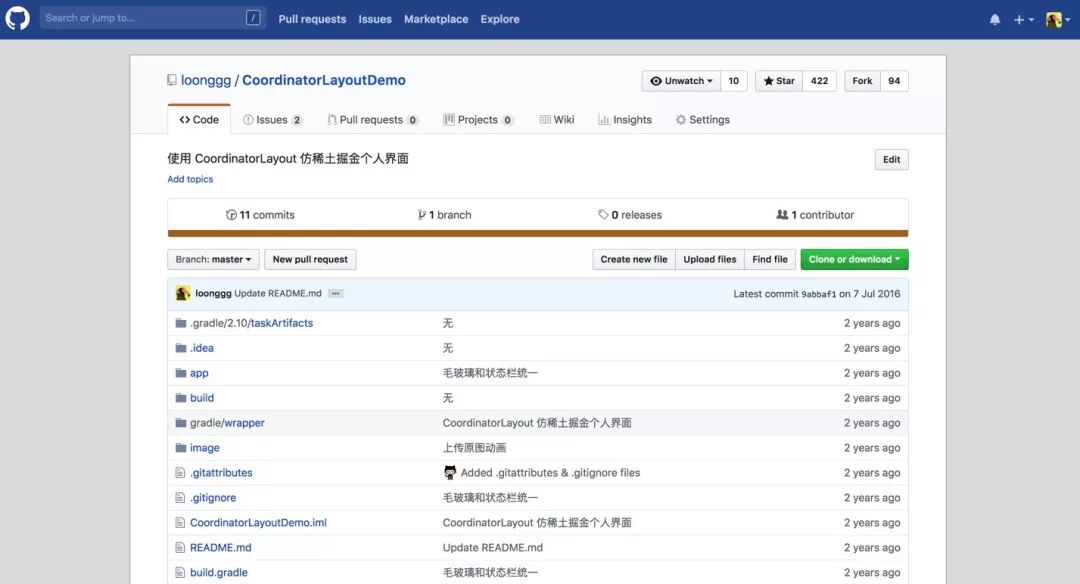The width and height of the screenshot is (1080, 584).
Task: Switch to the Issues tab
Action: pos(272,119)
